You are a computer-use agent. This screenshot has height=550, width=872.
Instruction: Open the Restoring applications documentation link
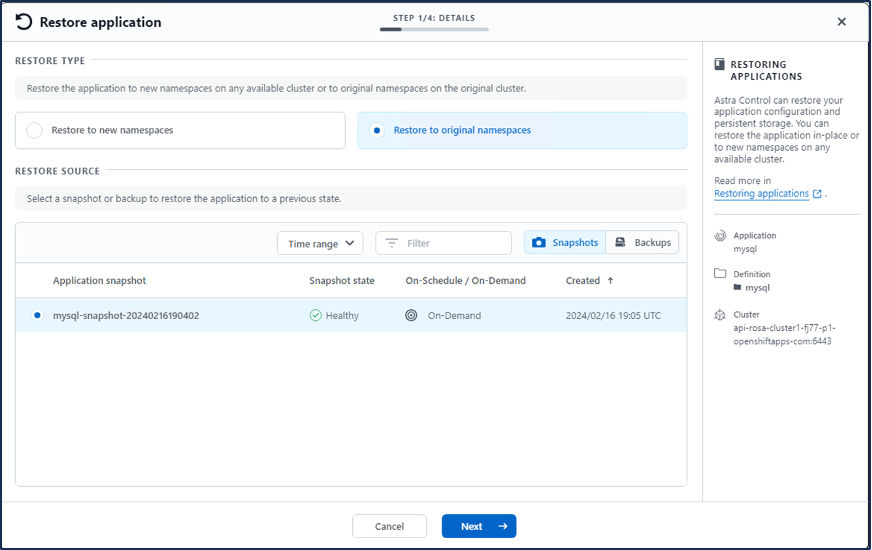pos(761,194)
